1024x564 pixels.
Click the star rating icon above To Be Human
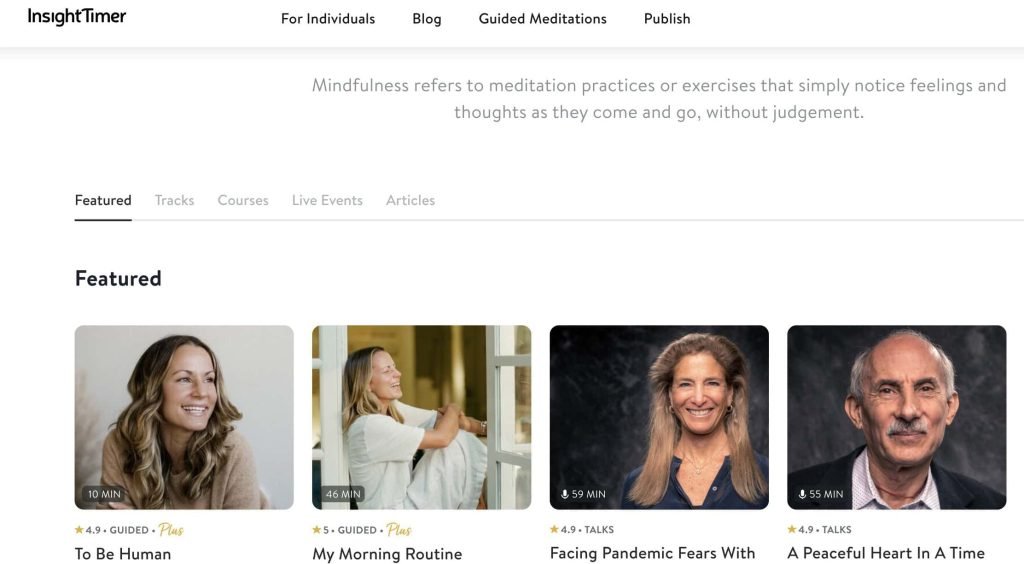click(x=79, y=530)
